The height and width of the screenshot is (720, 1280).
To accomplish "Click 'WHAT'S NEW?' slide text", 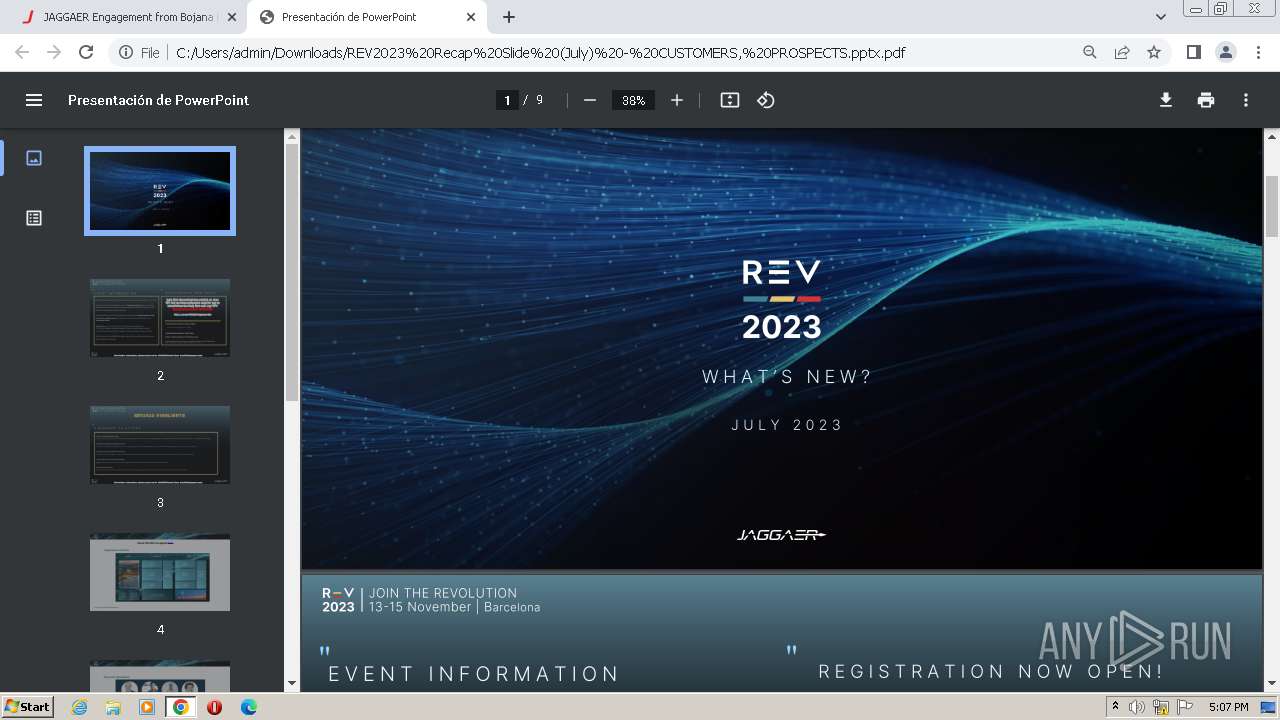I will 787,377.
